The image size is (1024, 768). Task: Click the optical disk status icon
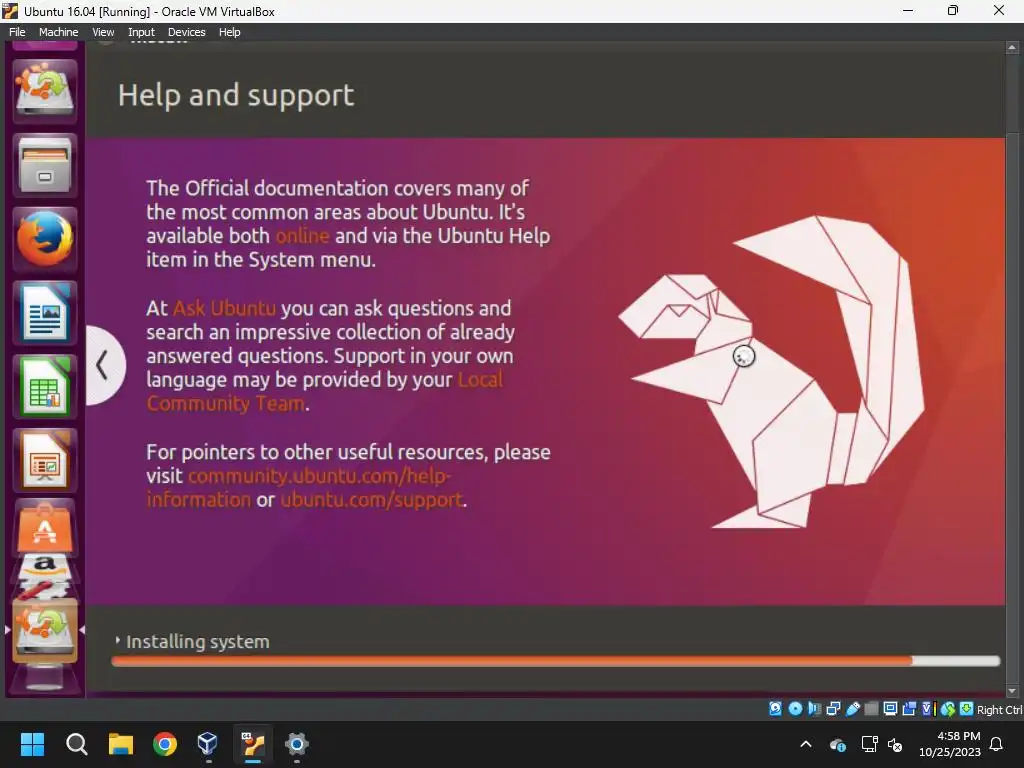coord(795,709)
